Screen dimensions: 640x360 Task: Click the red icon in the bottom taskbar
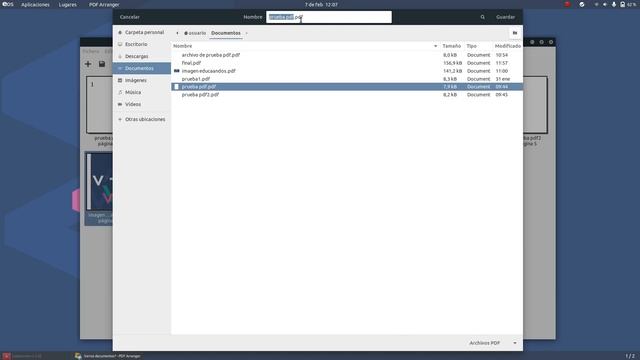click(6, 356)
